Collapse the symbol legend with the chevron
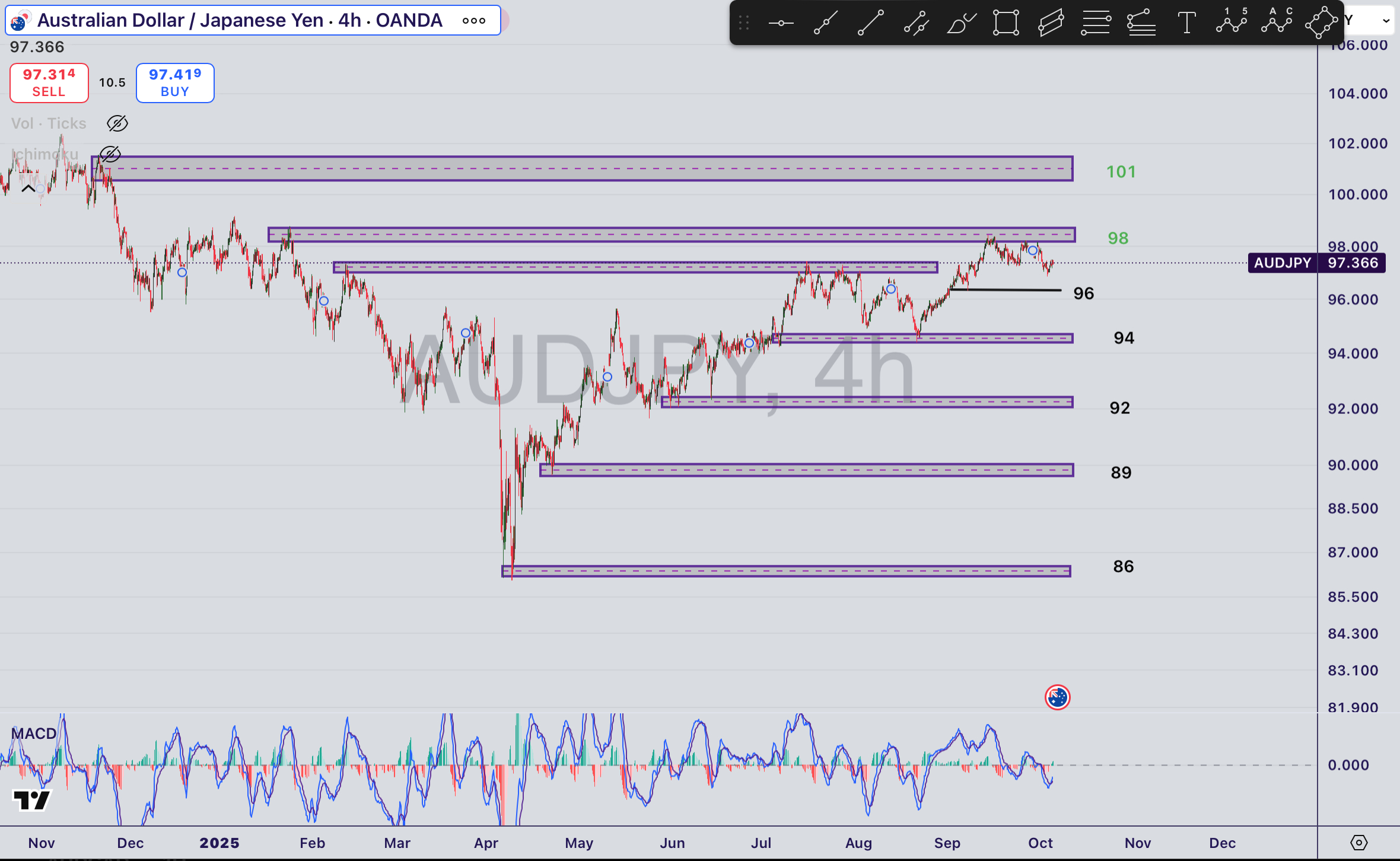The image size is (1400, 861). pos(28,188)
